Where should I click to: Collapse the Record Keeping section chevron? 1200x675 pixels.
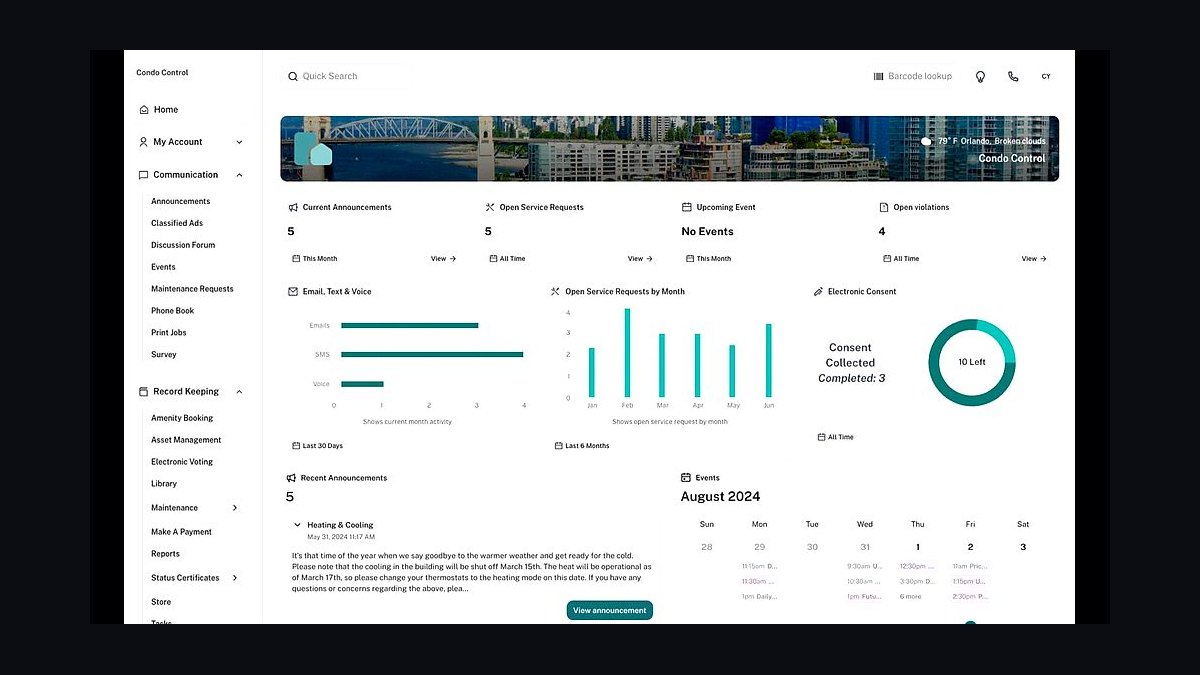coord(239,392)
